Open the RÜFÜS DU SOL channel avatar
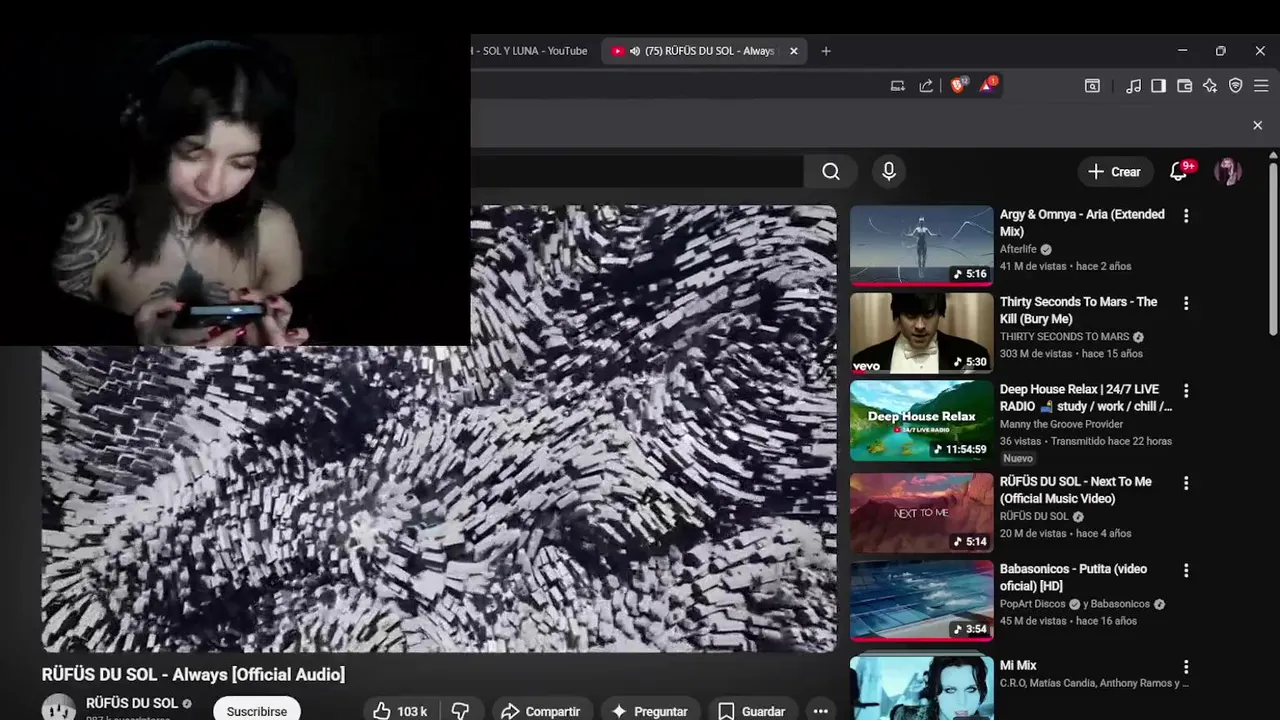This screenshot has height=720, width=1280. [x=58, y=707]
